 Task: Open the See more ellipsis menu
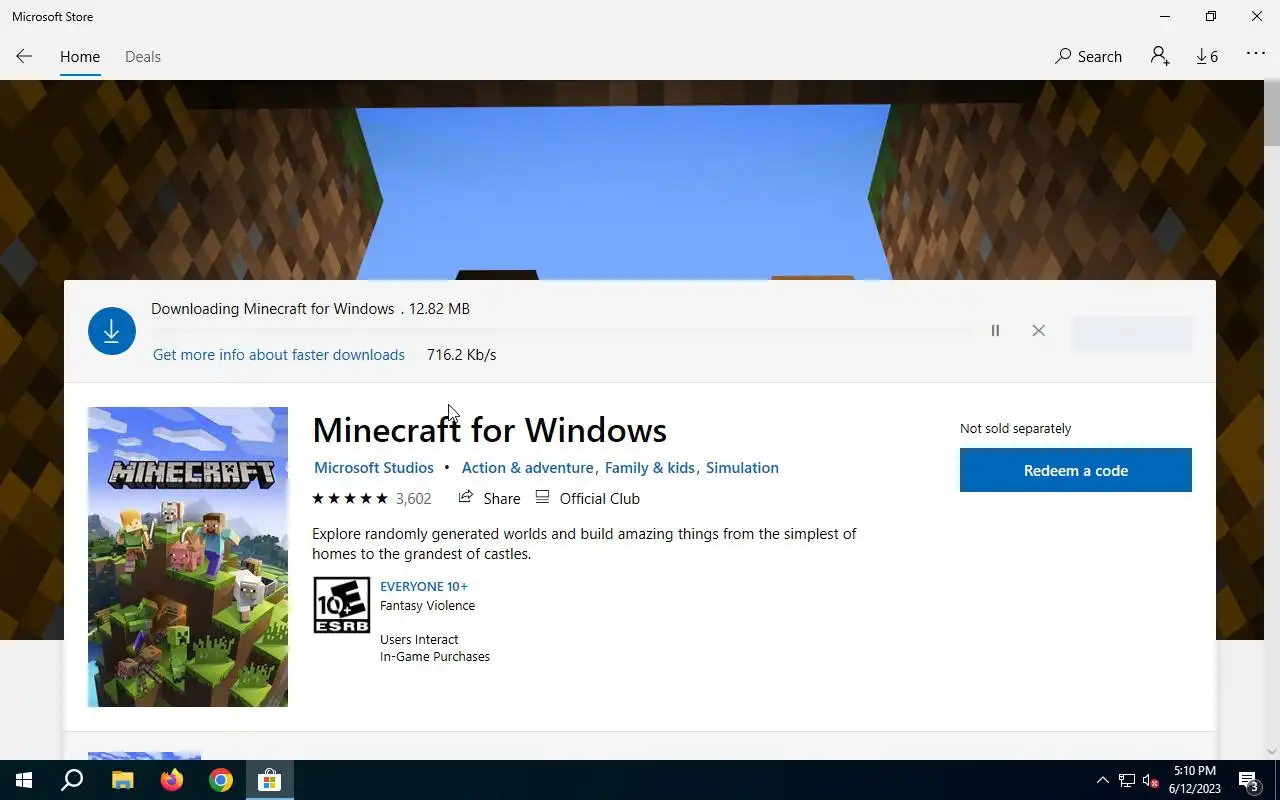(1256, 55)
